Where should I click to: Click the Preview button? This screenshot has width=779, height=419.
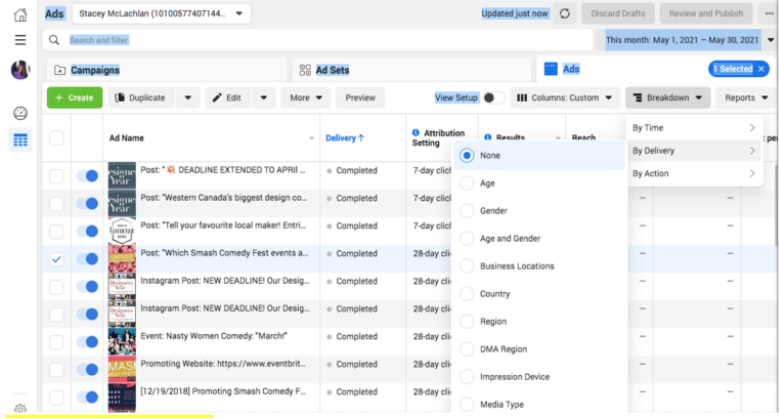coord(360,98)
